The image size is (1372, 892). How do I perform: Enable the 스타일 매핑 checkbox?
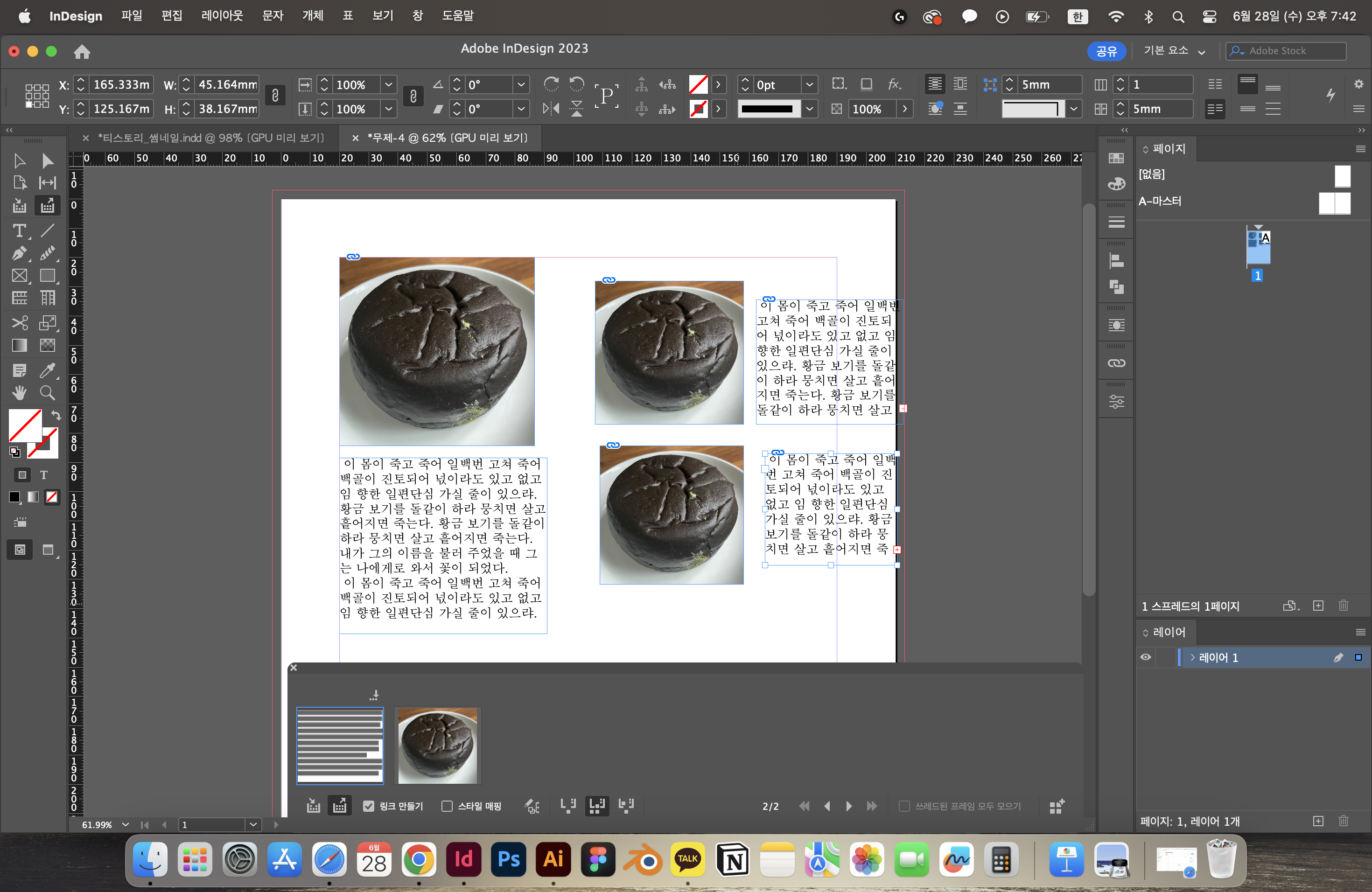(x=447, y=806)
